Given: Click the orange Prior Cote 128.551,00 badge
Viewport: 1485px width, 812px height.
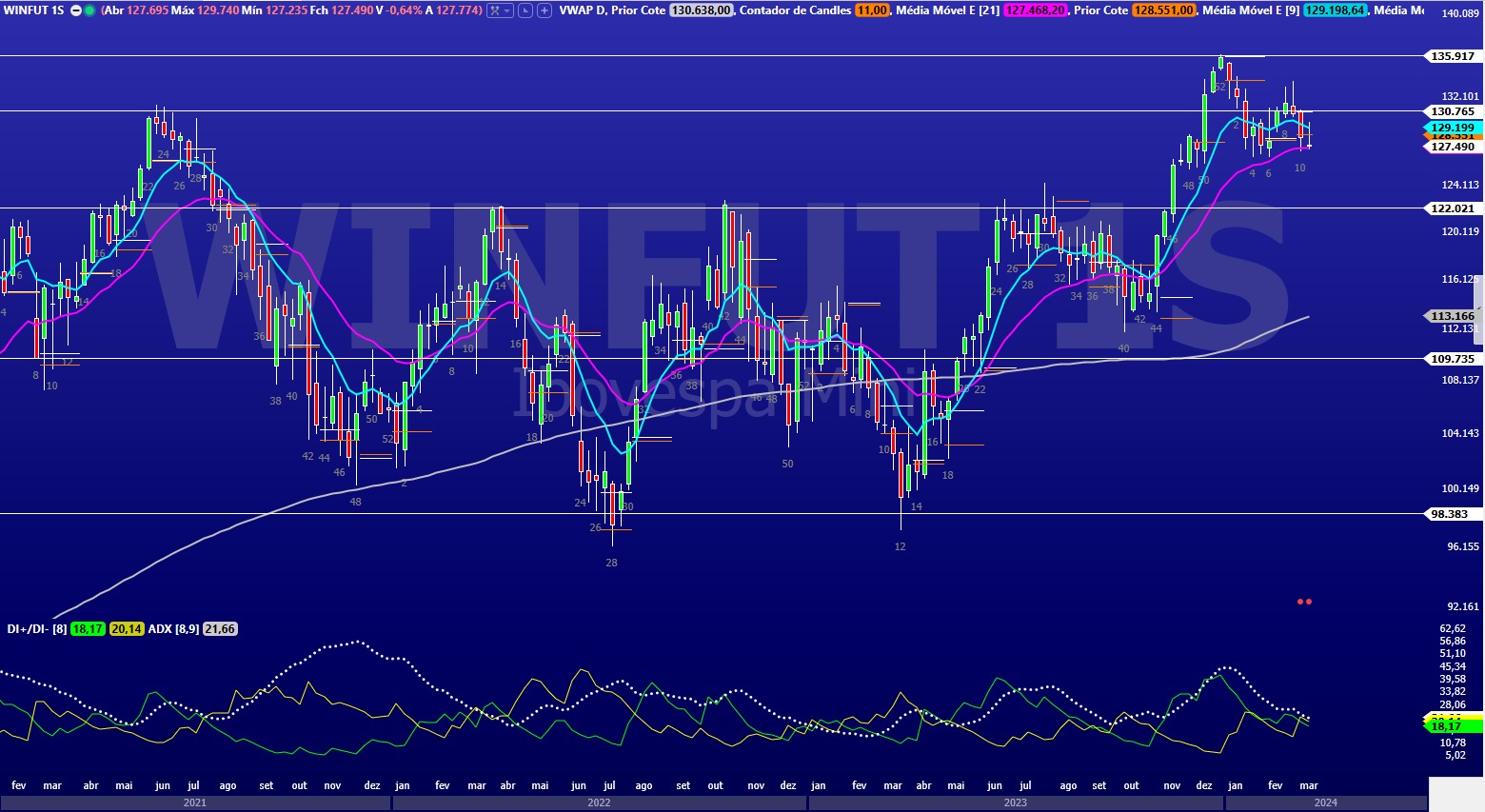Looking at the screenshot, I should pyautogui.click(x=1163, y=10).
